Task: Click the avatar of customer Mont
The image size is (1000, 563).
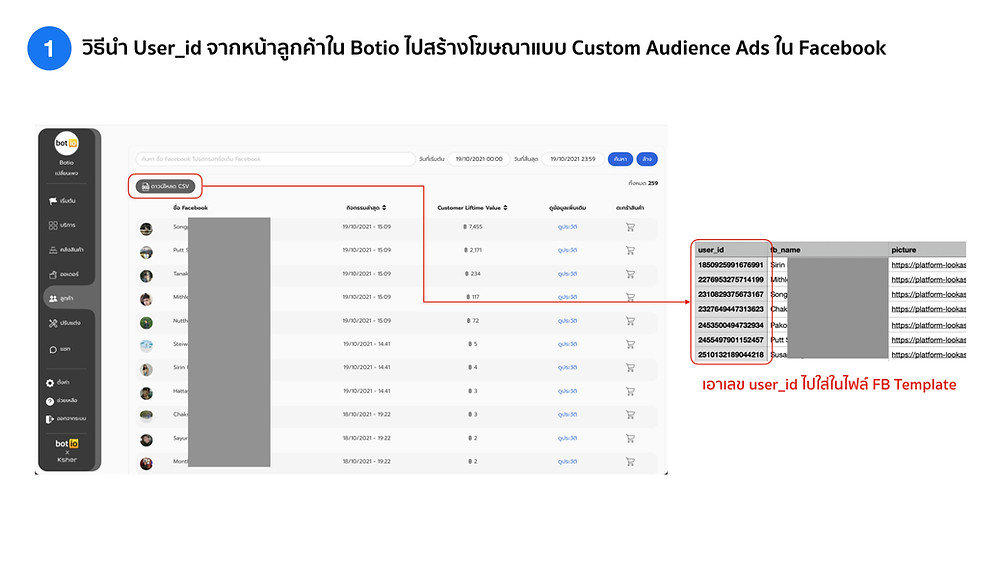Action: (146, 464)
